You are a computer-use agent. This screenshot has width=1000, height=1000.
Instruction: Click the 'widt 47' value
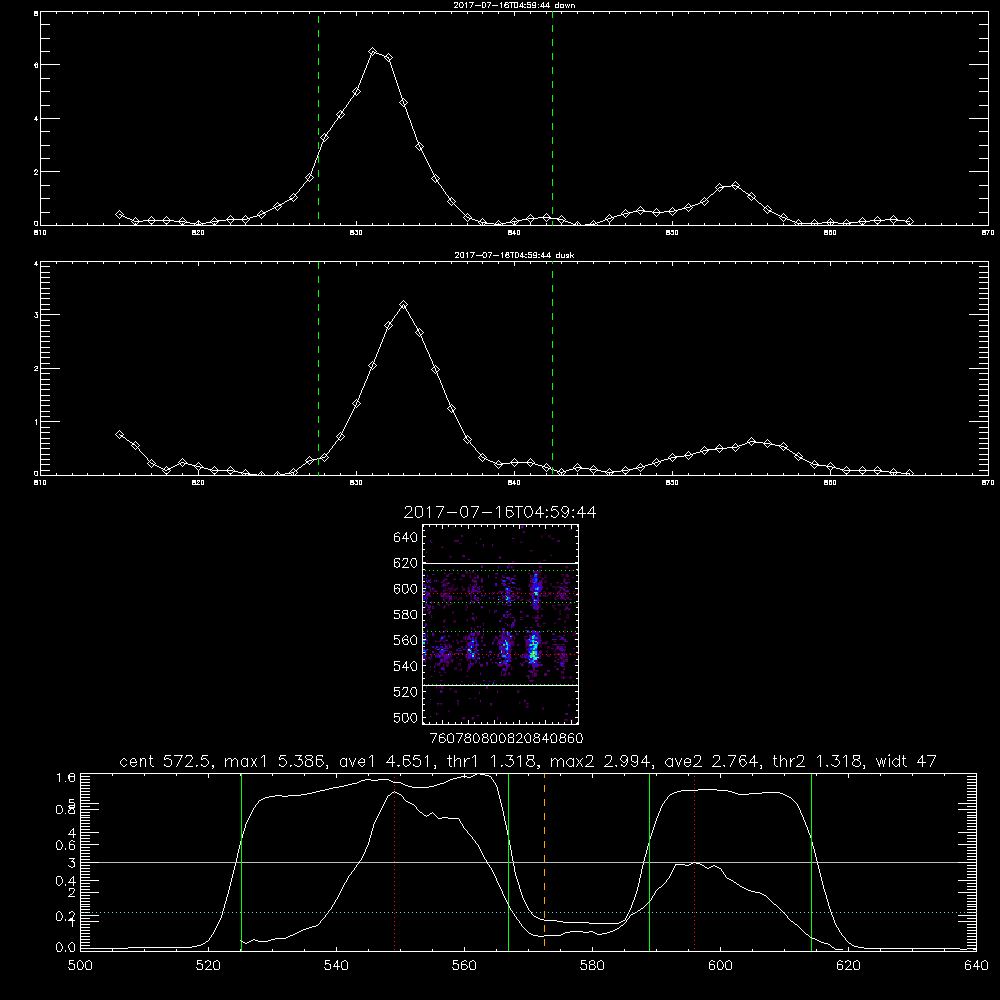pos(906,761)
